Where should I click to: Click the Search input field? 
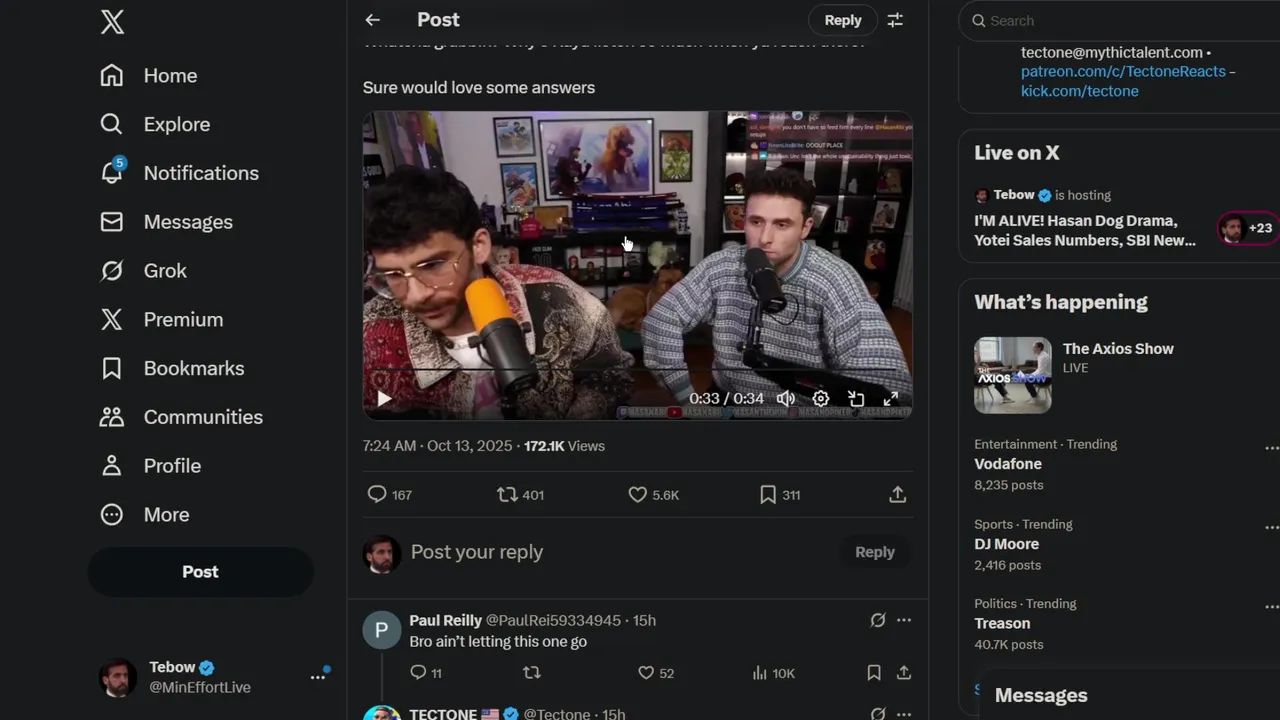(x=1120, y=20)
